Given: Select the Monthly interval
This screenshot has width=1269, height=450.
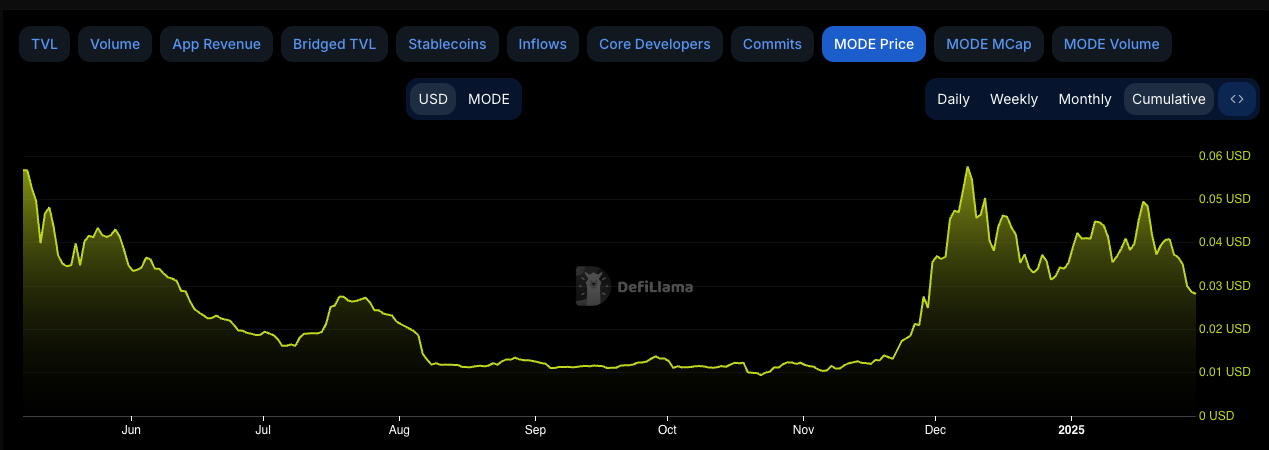Looking at the screenshot, I should tap(1084, 99).
